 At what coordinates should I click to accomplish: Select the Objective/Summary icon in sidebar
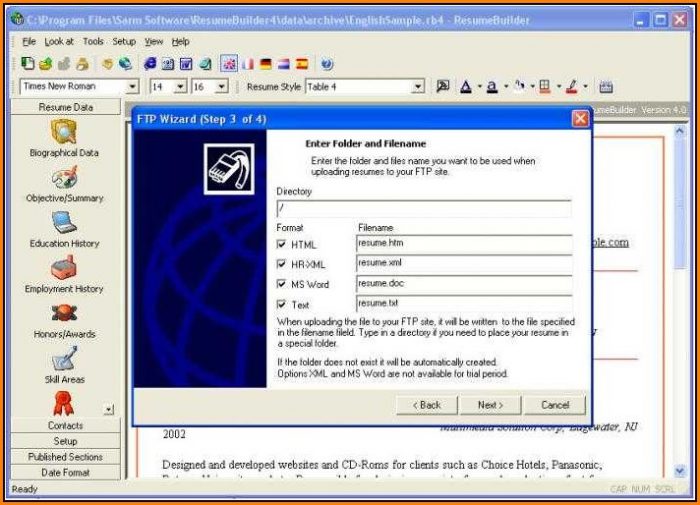pos(64,178)
